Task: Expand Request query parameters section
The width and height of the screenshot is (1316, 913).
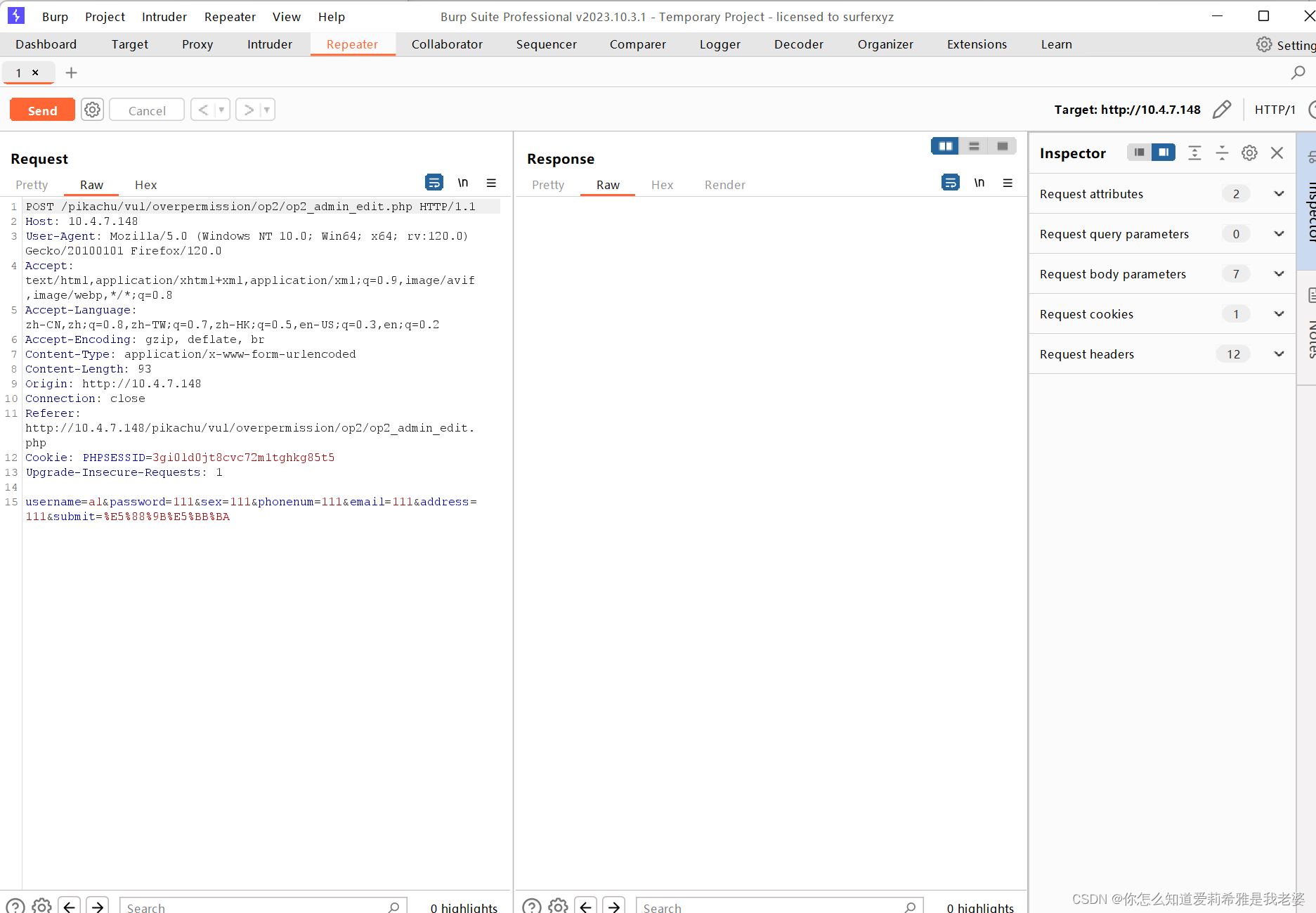Action: pos(1162,234)
